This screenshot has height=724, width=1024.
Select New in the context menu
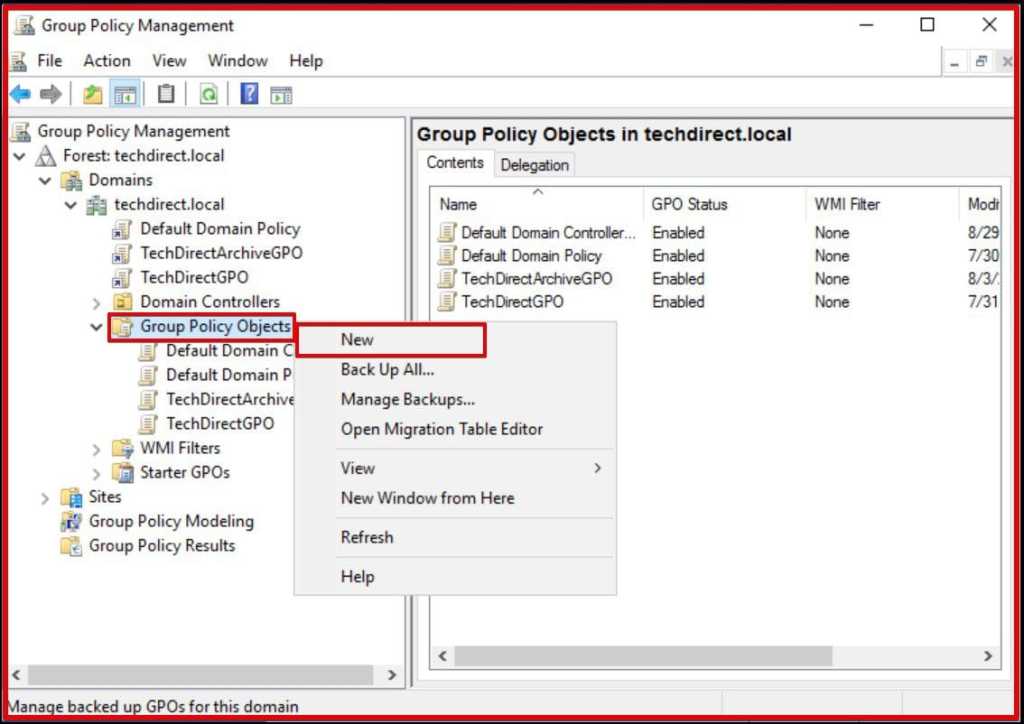tap(357, 340)
